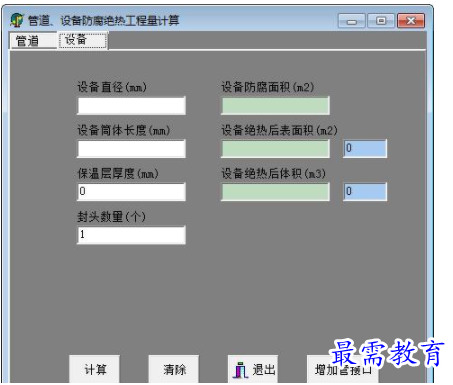Click the 设备筒体长度(mm) label
Image resolution: width=453 pixels, height=385 pixels.
(x=124, y=130)
